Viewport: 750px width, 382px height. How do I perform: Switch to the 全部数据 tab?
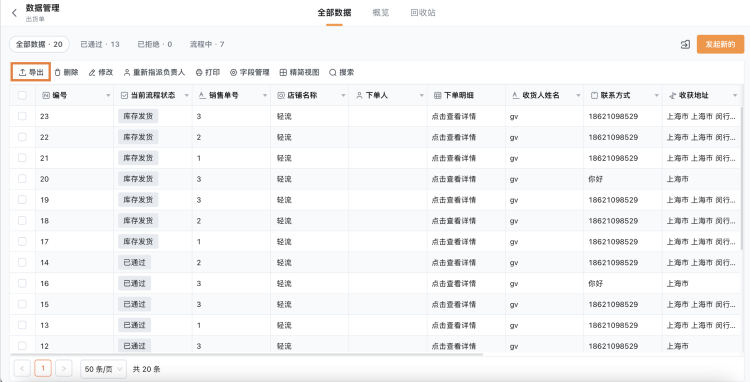click(x=334, y=13)
